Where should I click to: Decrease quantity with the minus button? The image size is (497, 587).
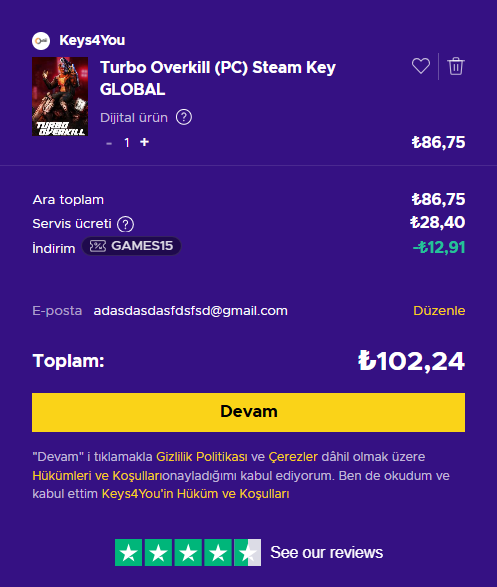pyautogui.click(x=109, y=143)
